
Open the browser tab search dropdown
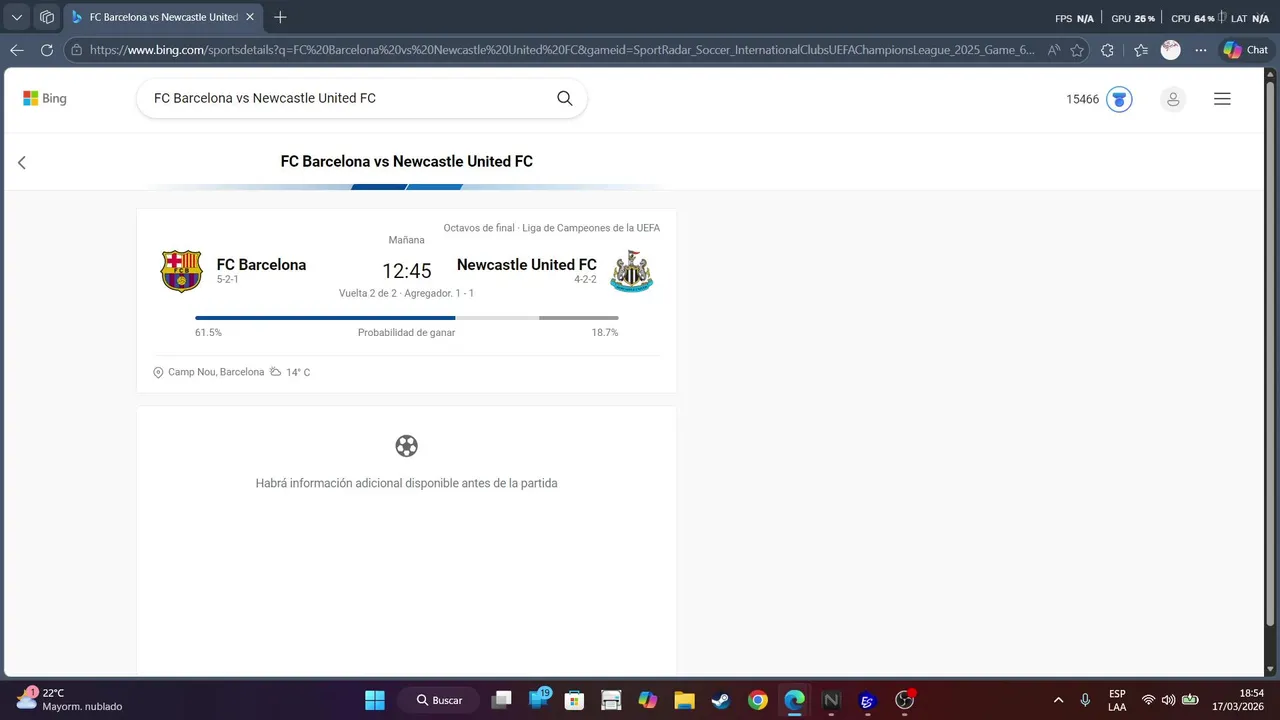[x=17, y=17]
